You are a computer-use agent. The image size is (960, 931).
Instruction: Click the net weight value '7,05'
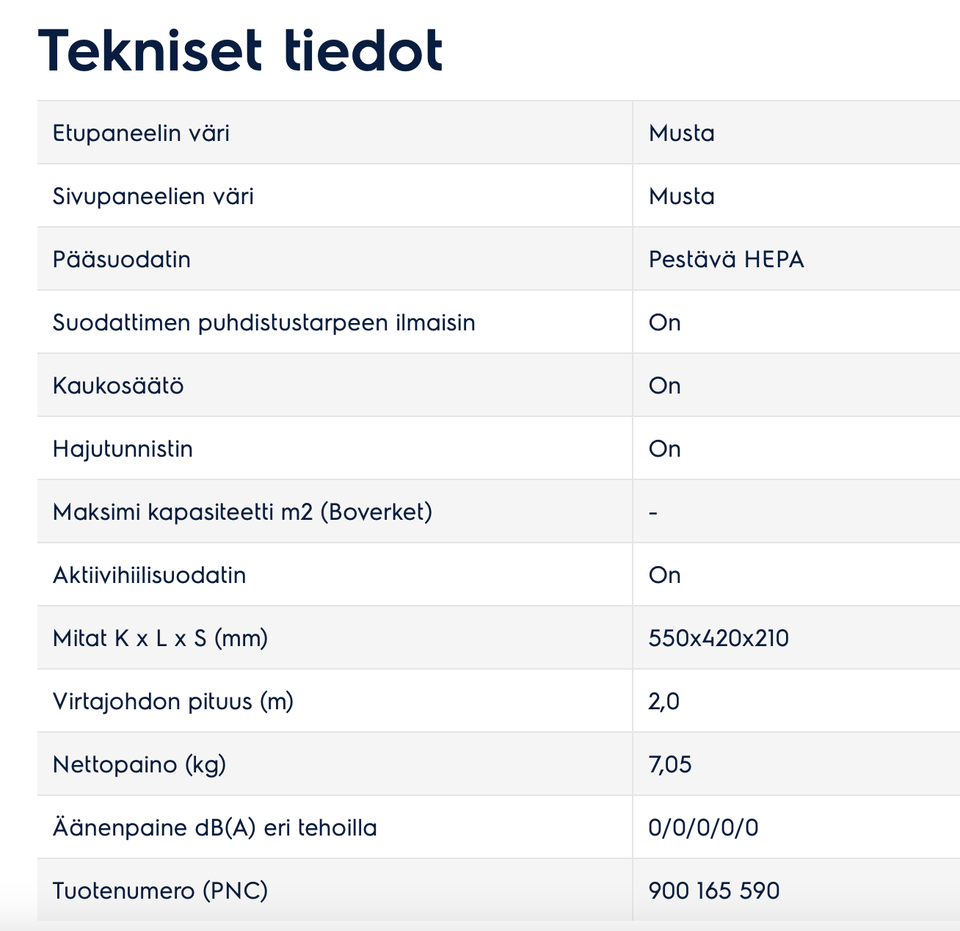(670, 764)
